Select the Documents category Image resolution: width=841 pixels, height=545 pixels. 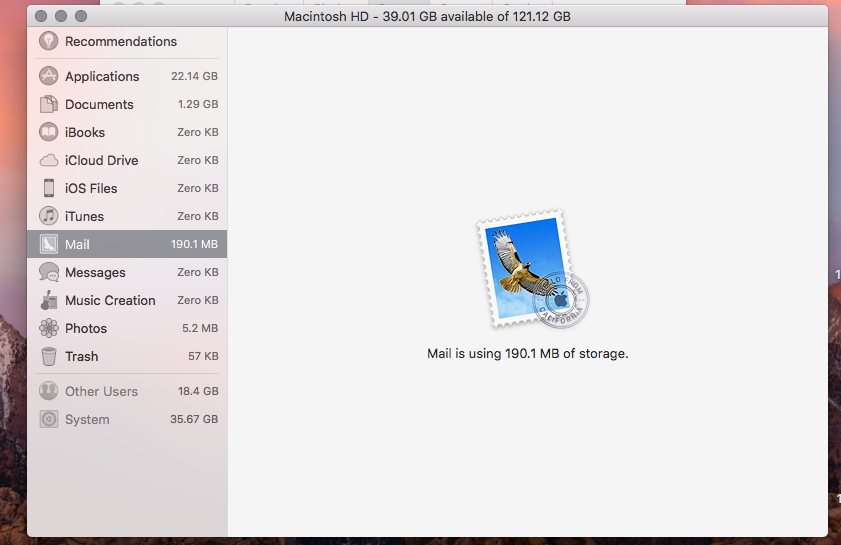127,104
